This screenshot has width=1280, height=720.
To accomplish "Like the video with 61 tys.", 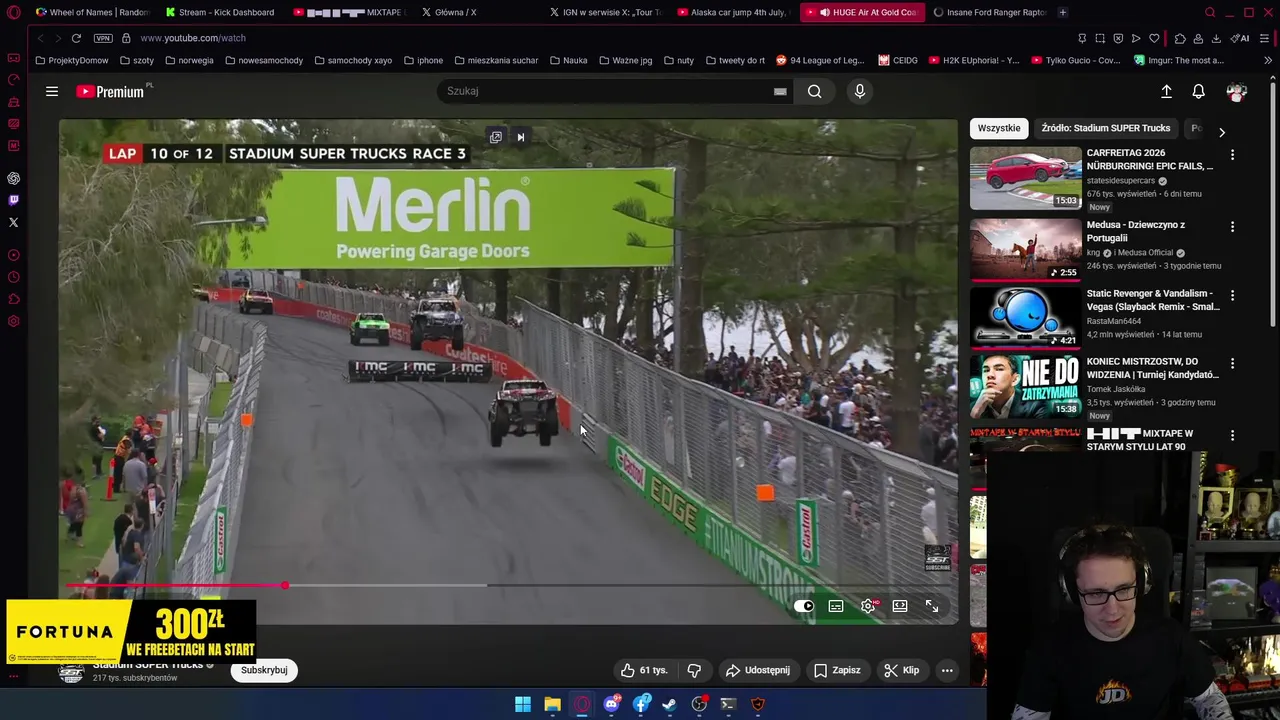I will (643, 670).
